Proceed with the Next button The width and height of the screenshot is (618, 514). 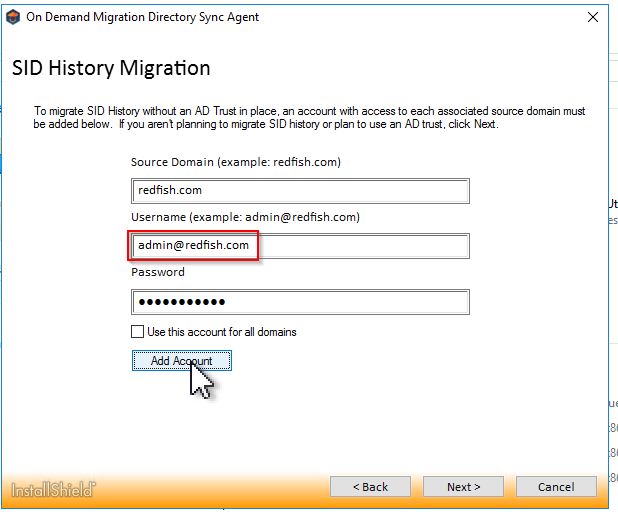pos(464,487)
